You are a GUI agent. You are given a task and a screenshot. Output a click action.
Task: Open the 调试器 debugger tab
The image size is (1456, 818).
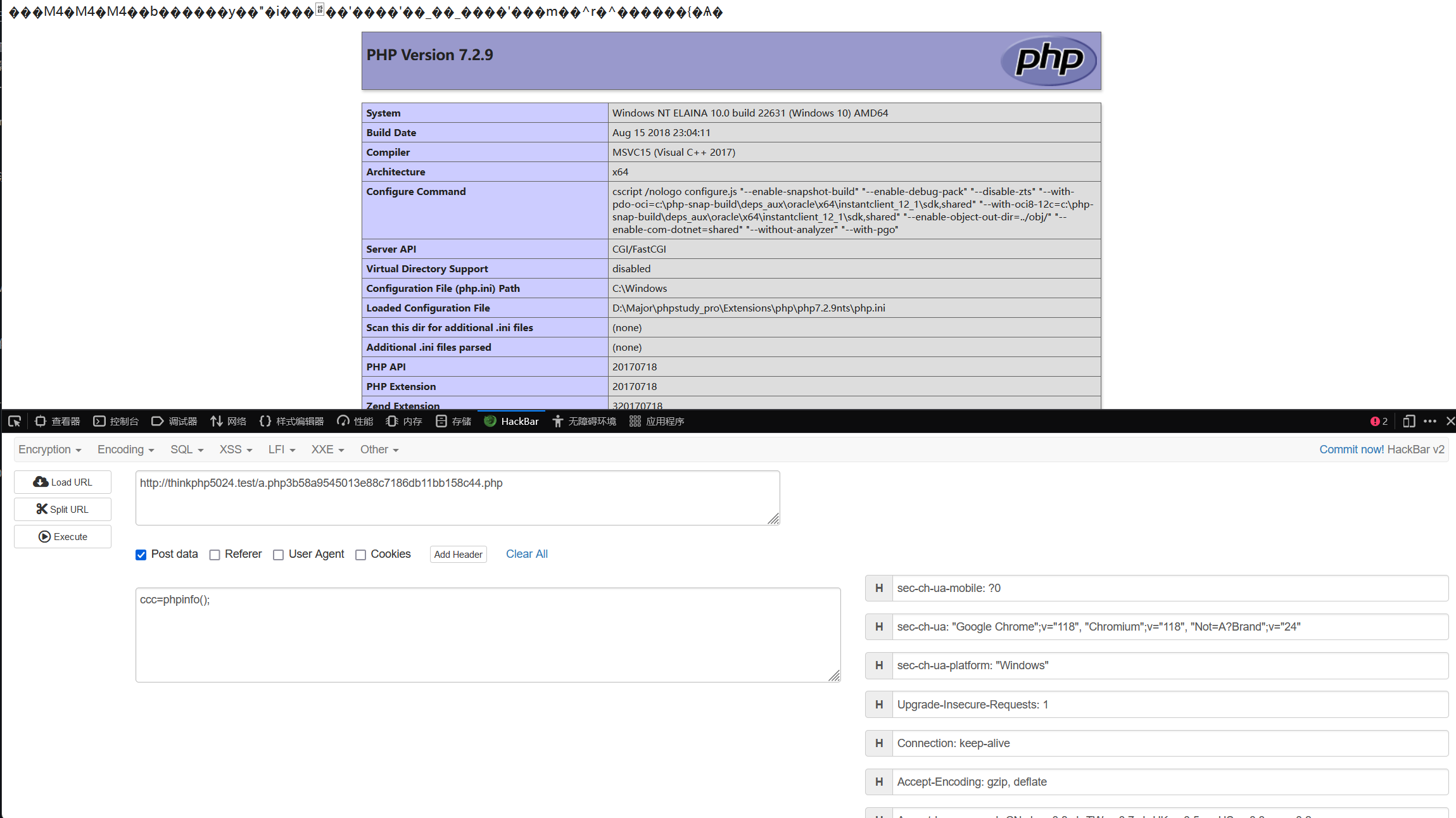pos(174,421)
